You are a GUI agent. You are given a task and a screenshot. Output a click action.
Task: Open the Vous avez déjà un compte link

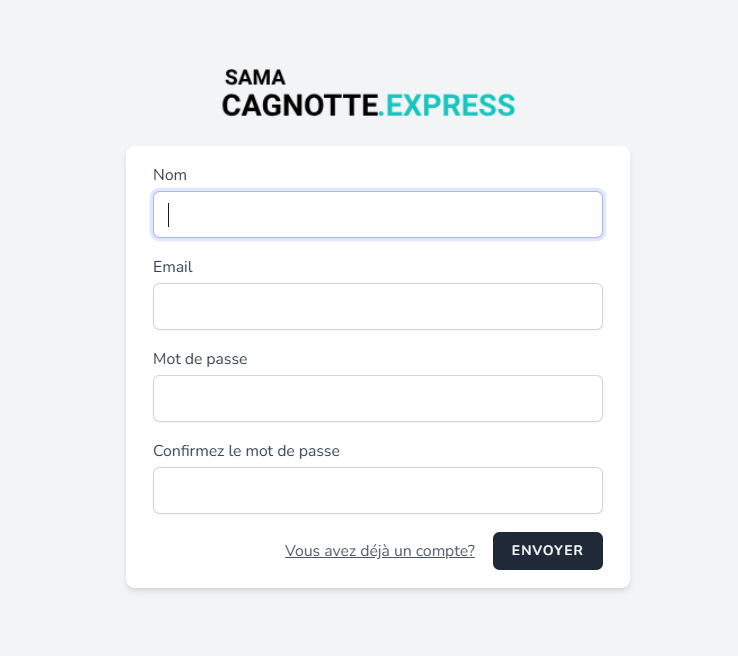click(x=380, y=551)
